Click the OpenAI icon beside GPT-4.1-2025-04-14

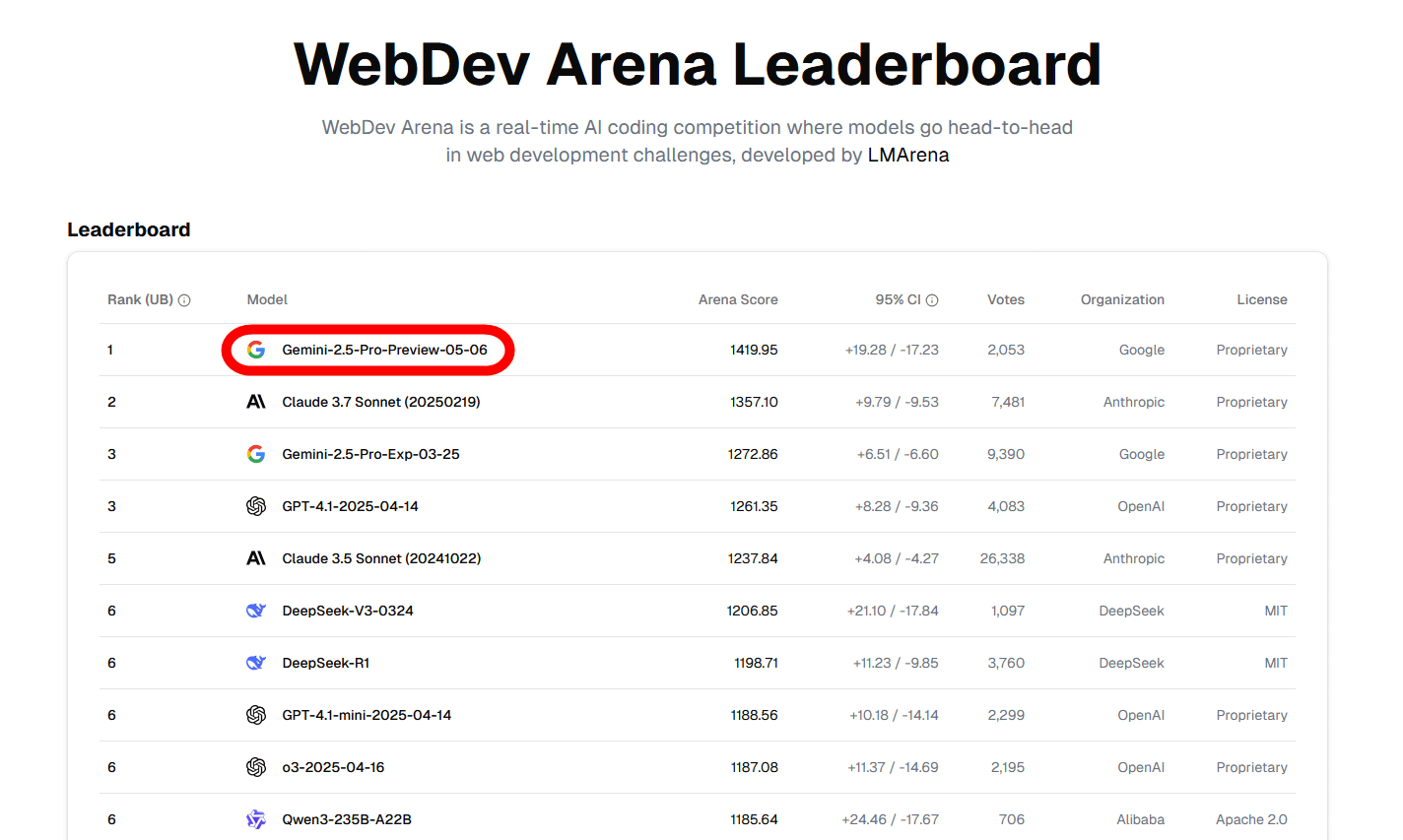click(x=256, y=506)
